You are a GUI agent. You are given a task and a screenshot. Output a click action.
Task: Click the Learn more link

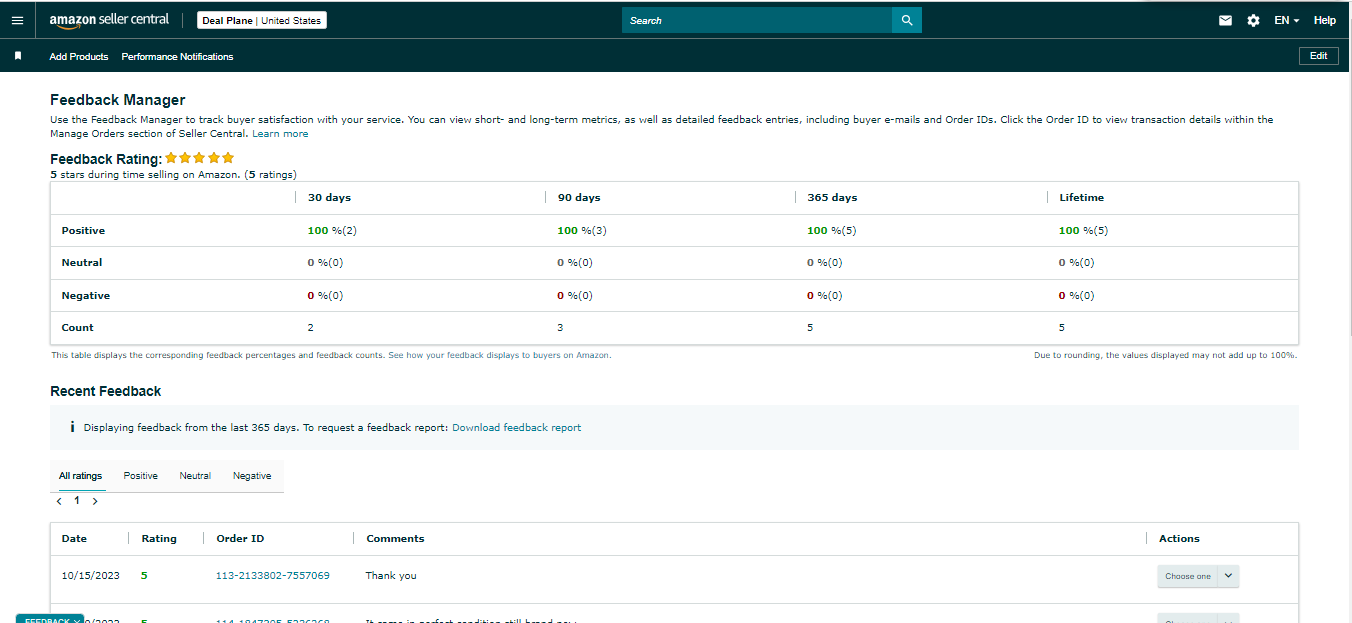[280, 134]
